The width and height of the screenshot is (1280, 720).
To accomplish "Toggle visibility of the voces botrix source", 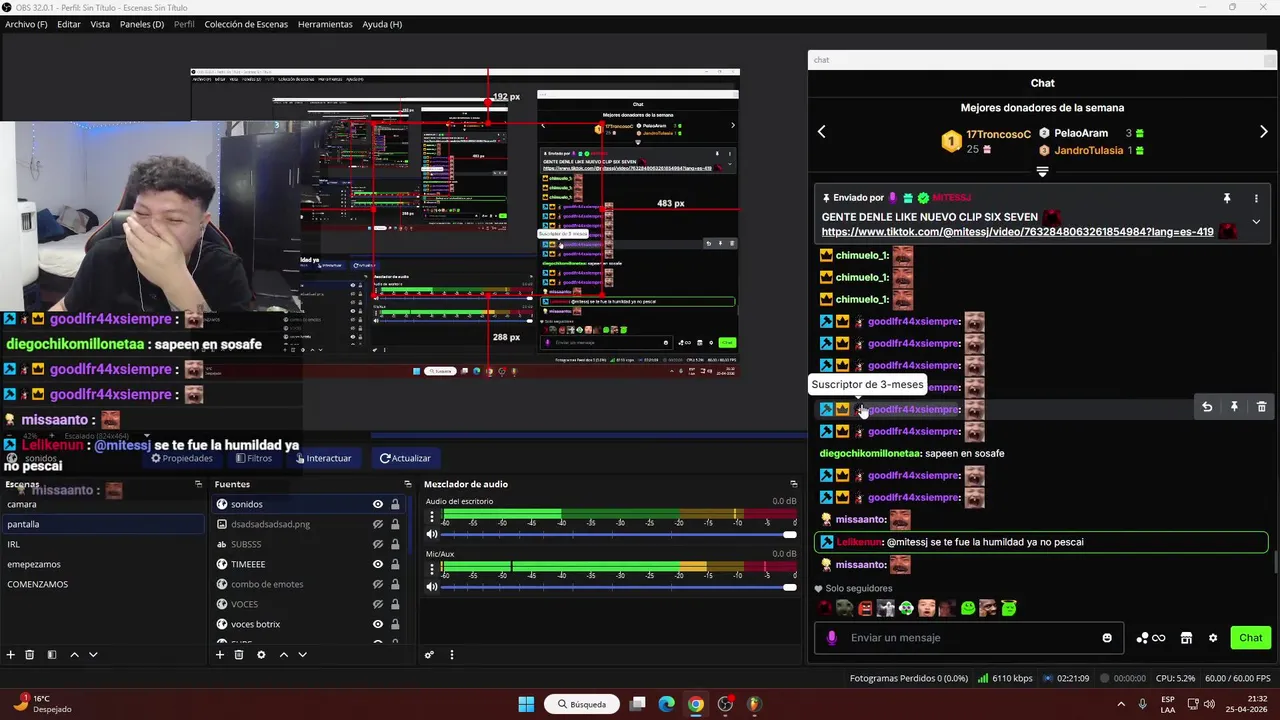I will [378, 624].
